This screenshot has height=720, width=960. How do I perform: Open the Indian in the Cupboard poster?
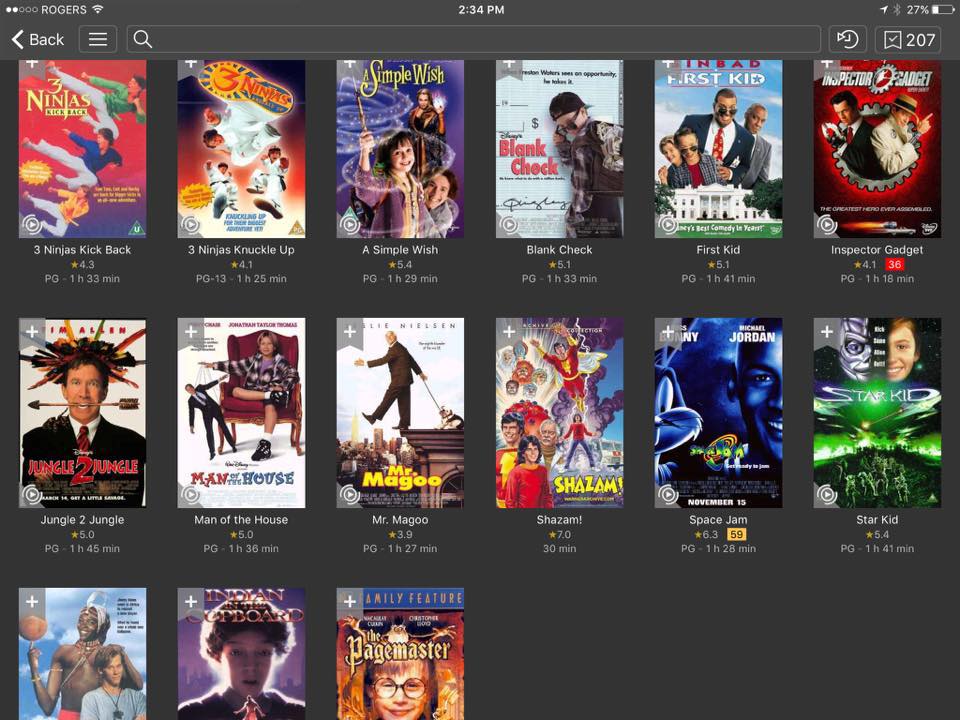pos(241,654)
